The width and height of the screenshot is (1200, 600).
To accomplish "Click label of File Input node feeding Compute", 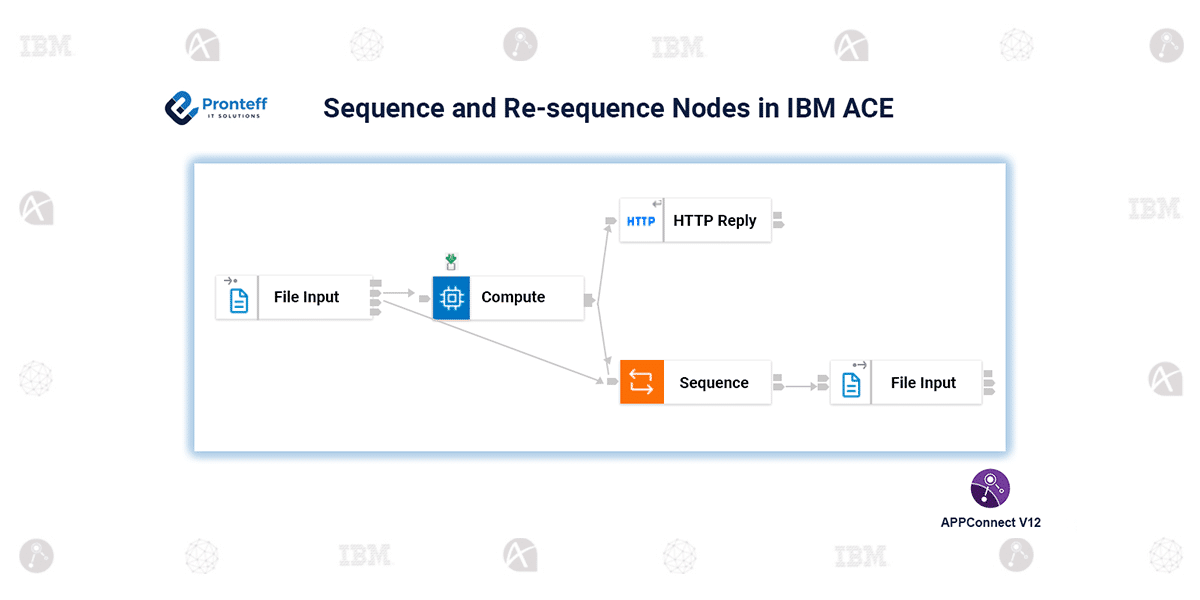I will point(307,298).
